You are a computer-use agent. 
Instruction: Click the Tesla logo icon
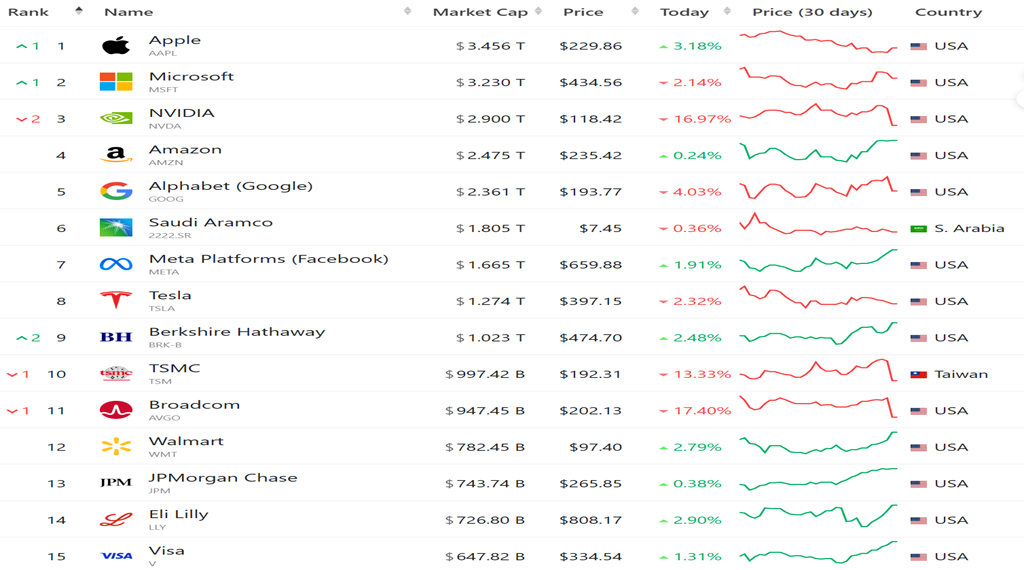[116, 300]
